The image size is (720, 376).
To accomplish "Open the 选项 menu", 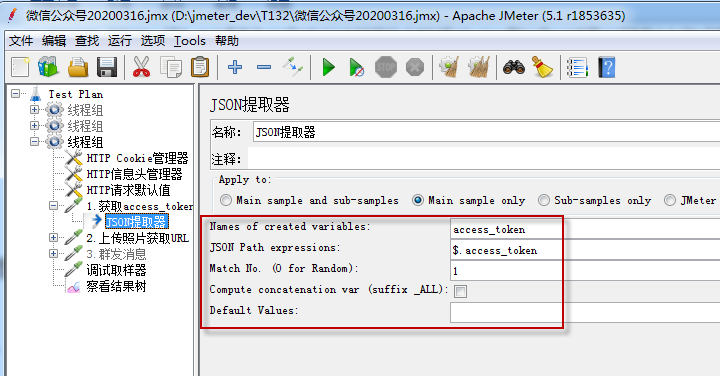I will [153, 41].
